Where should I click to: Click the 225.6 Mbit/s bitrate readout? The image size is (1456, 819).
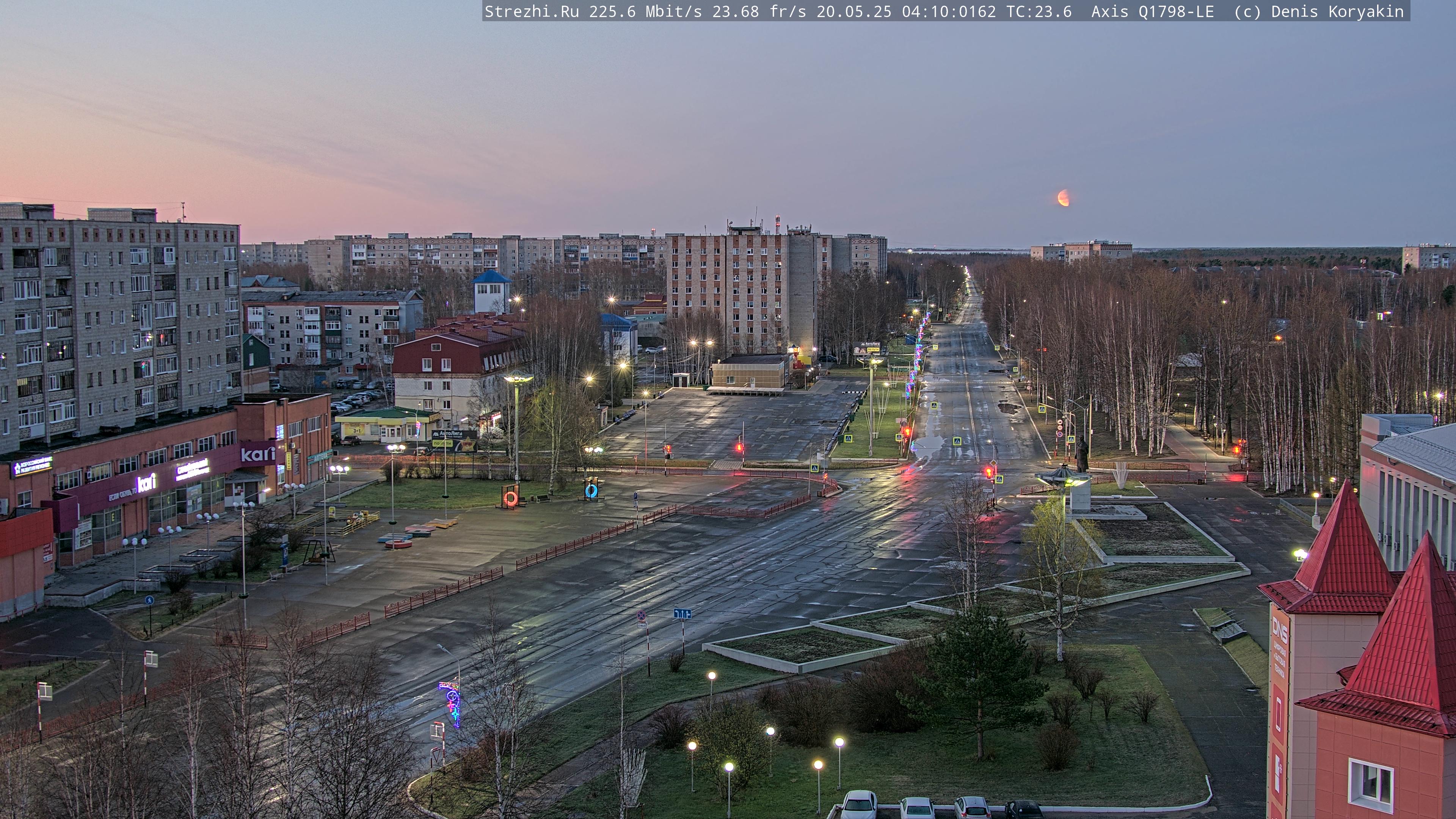coord(645,11)
